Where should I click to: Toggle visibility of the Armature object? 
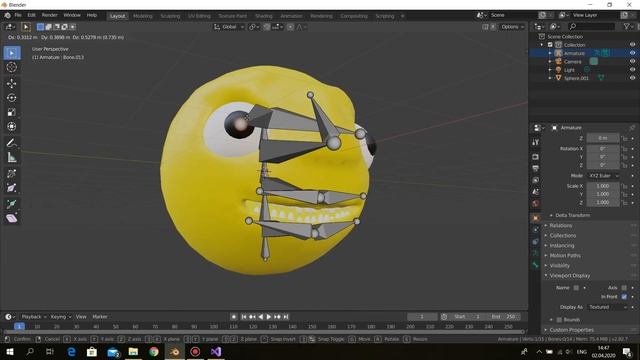tap(632, 53)
